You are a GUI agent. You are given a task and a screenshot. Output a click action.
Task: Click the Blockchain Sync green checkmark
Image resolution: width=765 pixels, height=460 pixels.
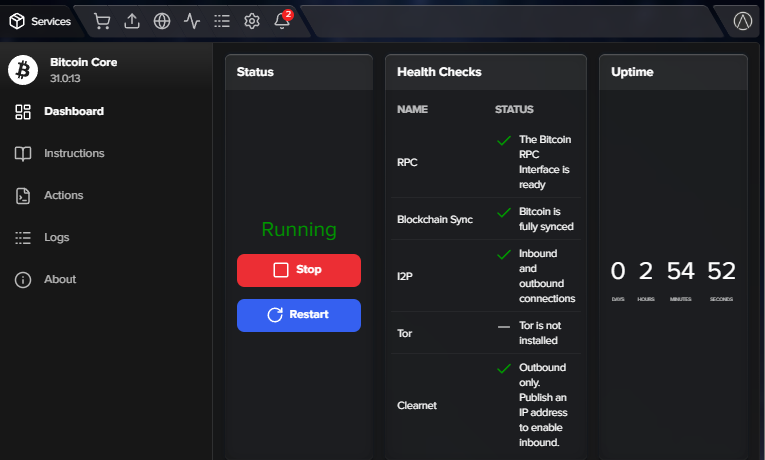(x=504, y=213)
